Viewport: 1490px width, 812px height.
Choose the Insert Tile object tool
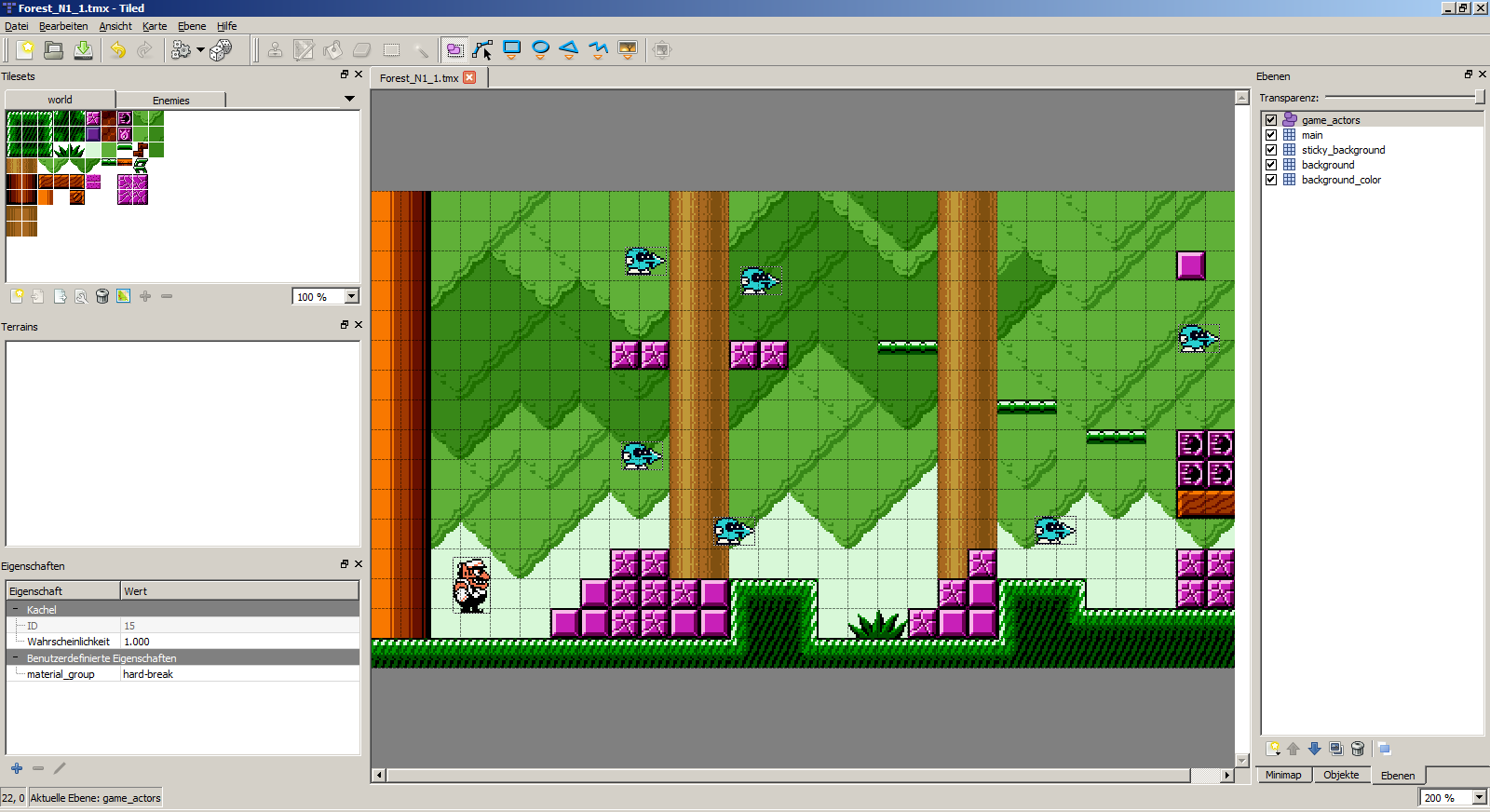pyautogui.click(x=628, y=49)
